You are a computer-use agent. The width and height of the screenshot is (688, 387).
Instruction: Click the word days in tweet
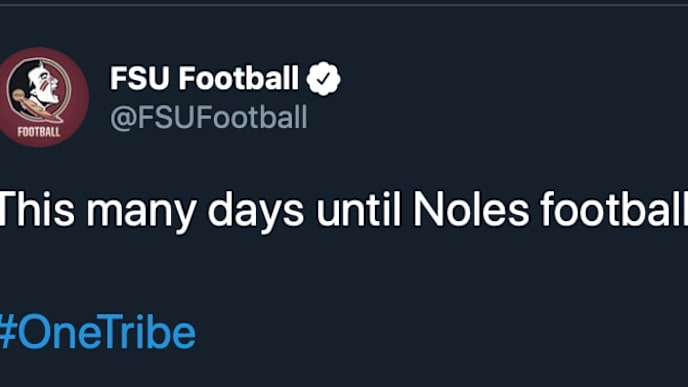tap(255, 211)
